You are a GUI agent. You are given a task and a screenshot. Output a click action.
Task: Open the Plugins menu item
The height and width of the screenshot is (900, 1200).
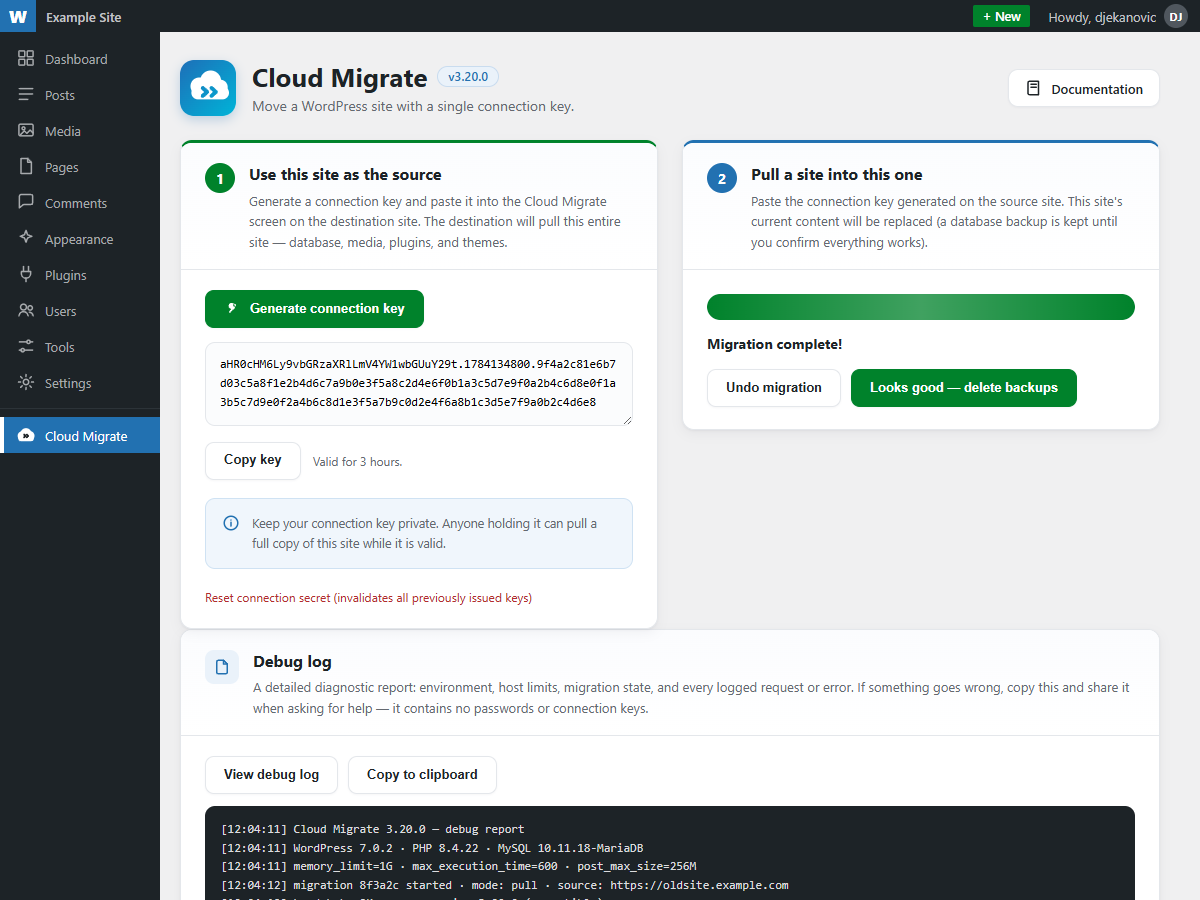80,275
